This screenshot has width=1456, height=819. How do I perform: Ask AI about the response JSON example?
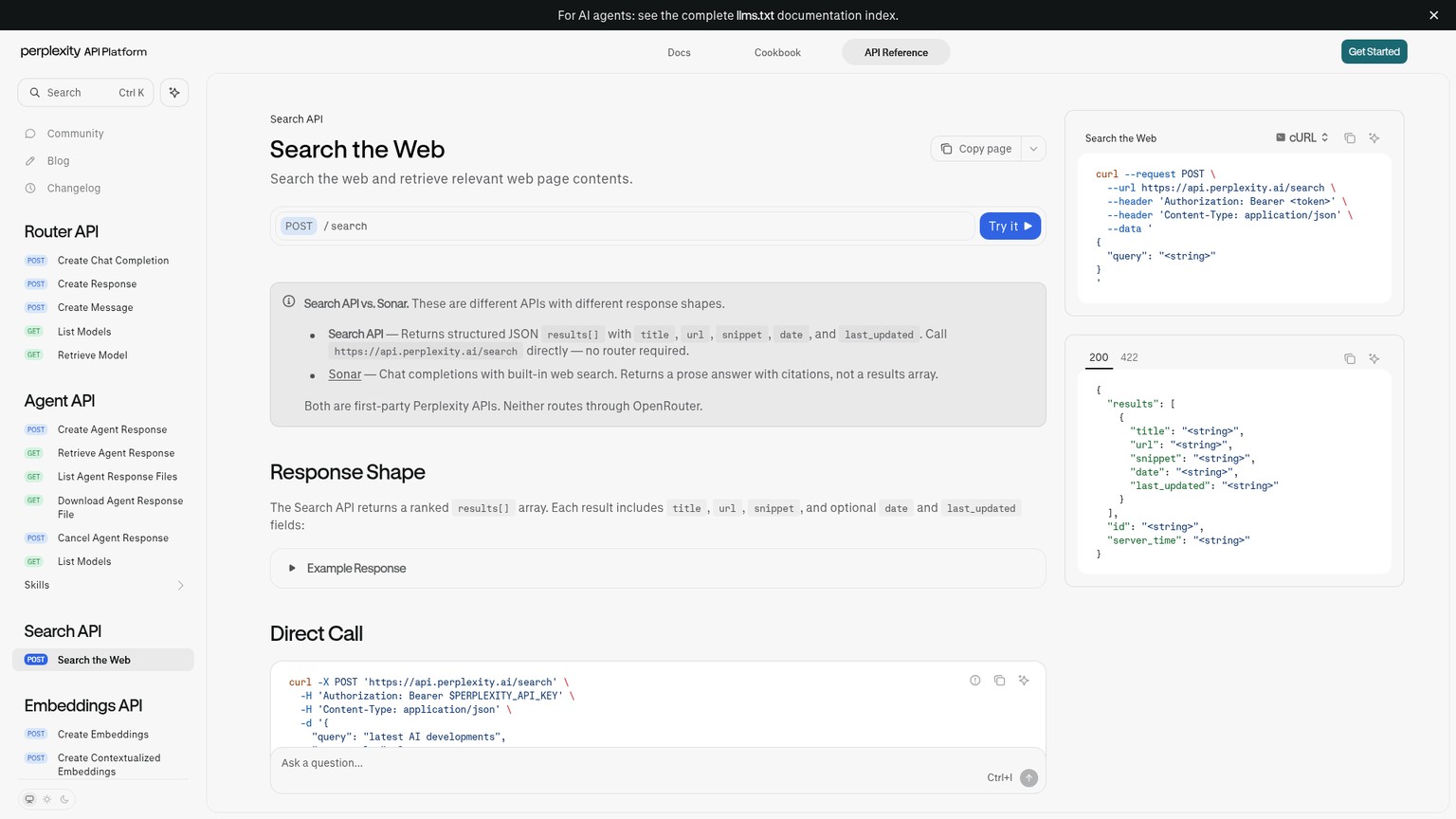click(1374, 358)
